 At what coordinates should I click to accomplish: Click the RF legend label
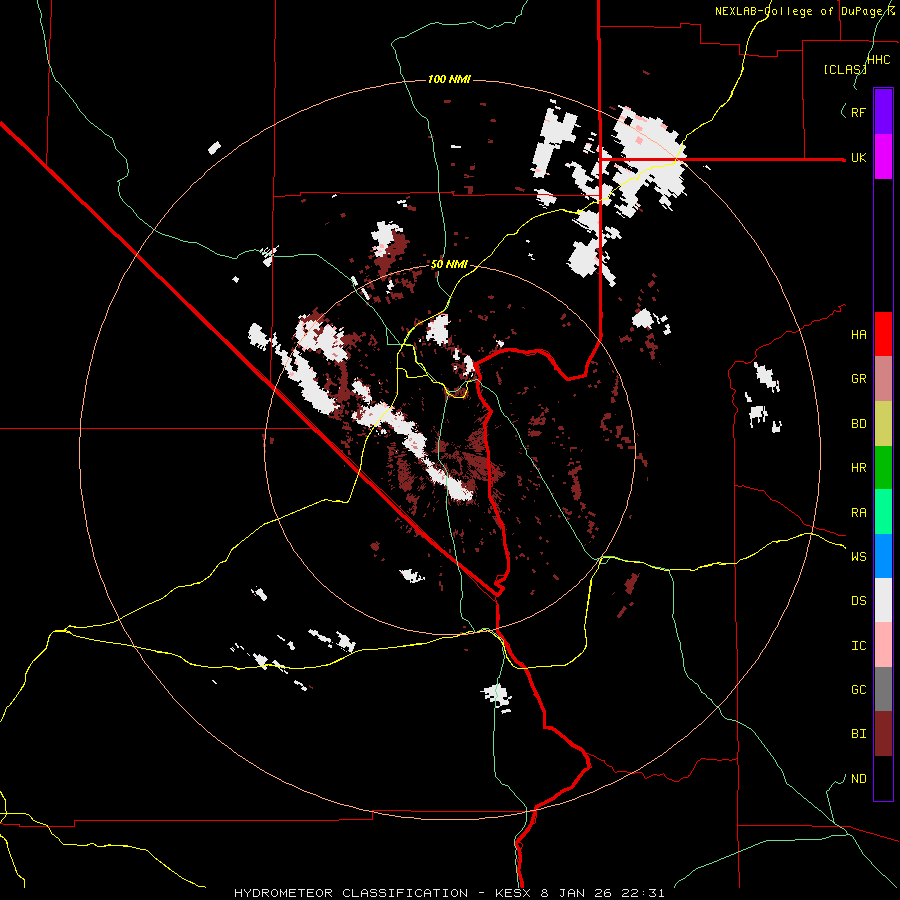point(858,112)
